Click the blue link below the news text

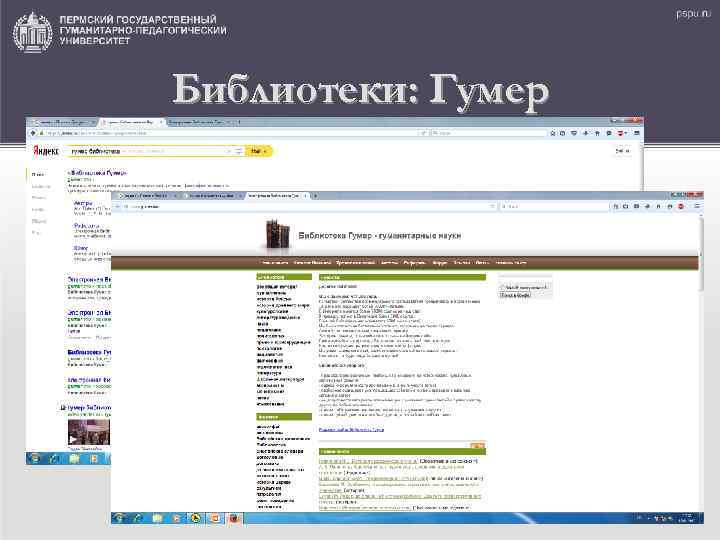[351, 430]
